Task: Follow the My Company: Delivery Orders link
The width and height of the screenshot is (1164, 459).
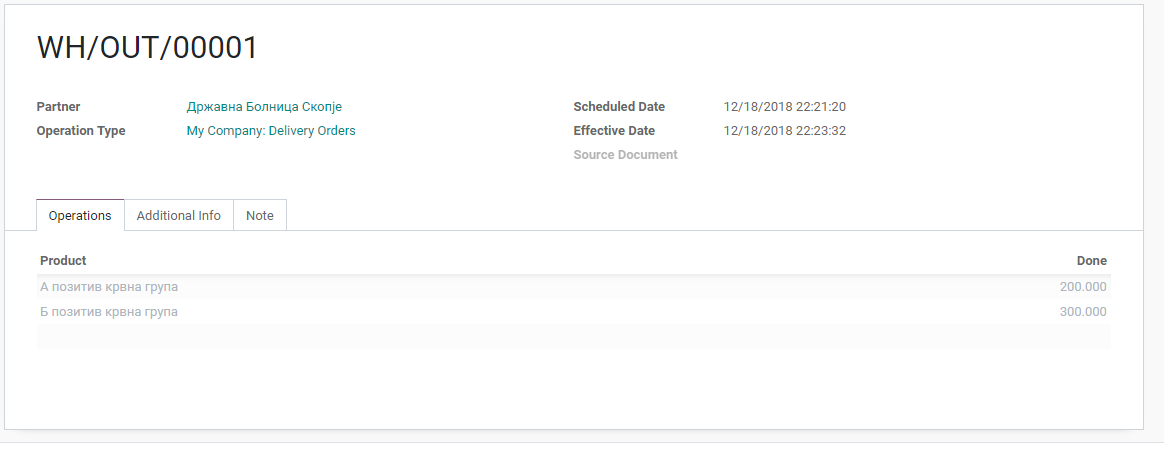Action: point(271,131)
